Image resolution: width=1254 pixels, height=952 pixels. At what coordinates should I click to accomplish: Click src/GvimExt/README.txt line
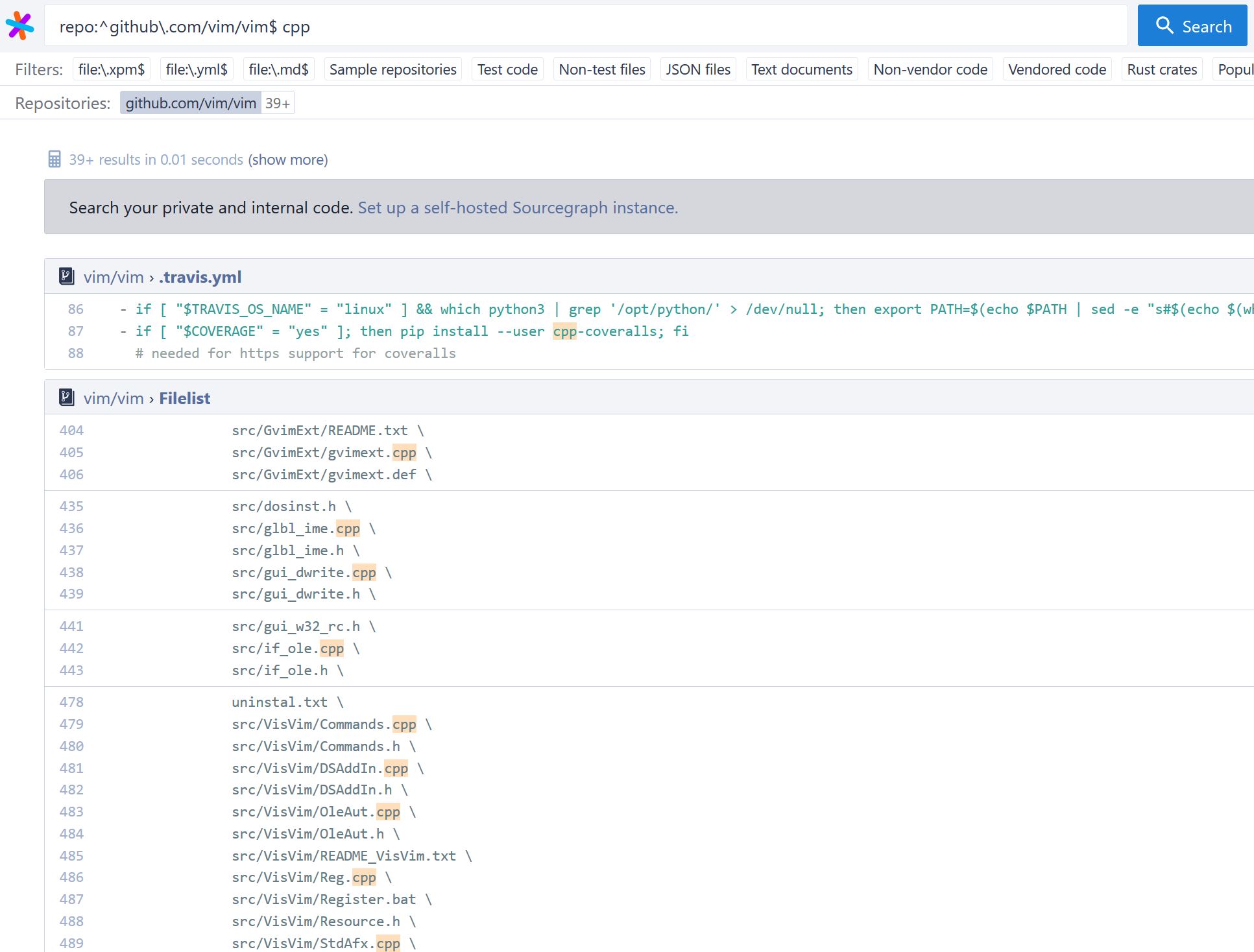649,431
